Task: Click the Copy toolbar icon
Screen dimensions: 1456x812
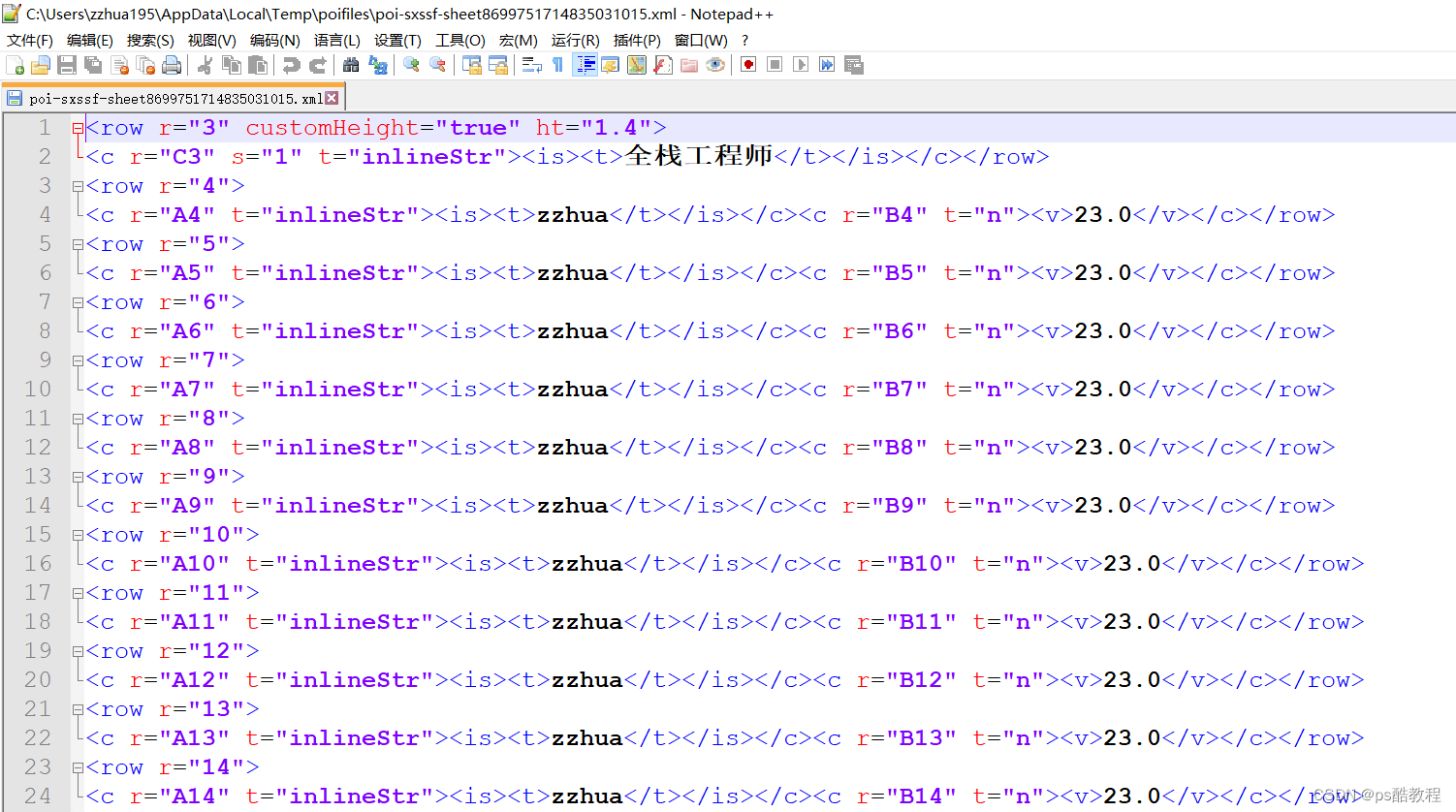Action: point(232,65)
